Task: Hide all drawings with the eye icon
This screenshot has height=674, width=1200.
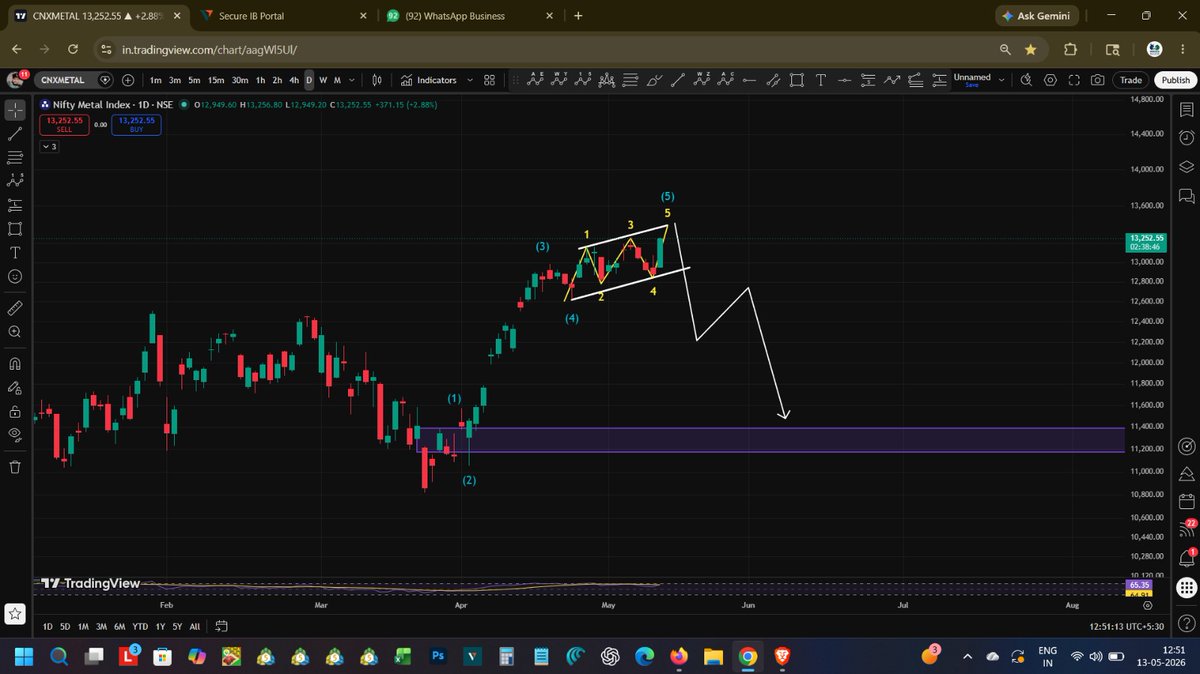Action: (15, 435)
